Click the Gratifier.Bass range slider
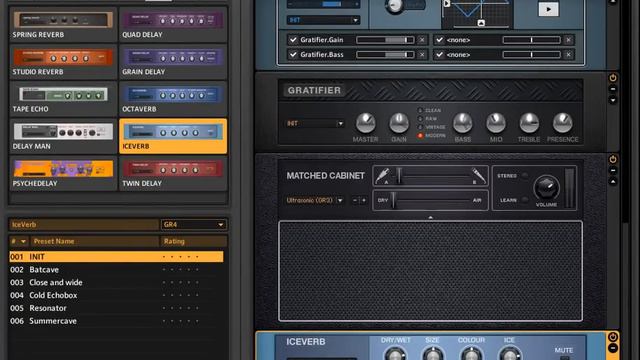The image size is (640, 360). point(385,55)
